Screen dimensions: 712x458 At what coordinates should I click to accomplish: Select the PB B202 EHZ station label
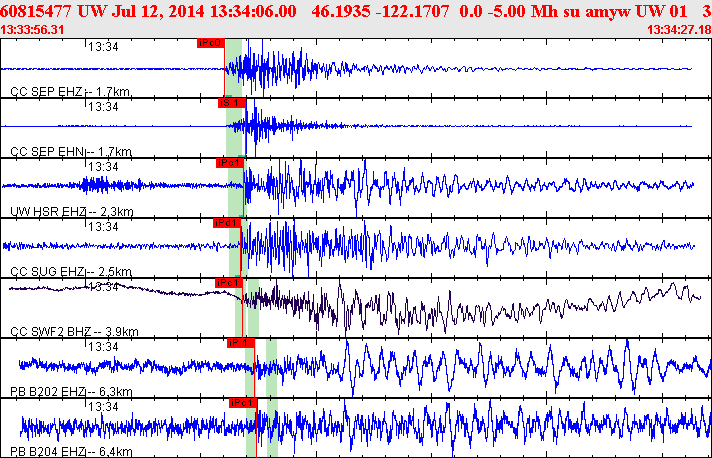72,392
